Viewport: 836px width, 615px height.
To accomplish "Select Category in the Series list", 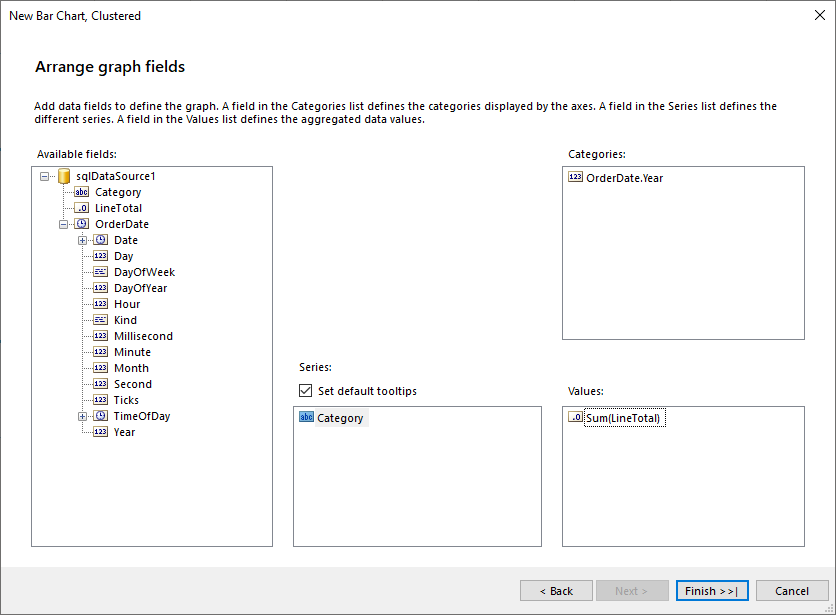I will [x=339, y=417].
